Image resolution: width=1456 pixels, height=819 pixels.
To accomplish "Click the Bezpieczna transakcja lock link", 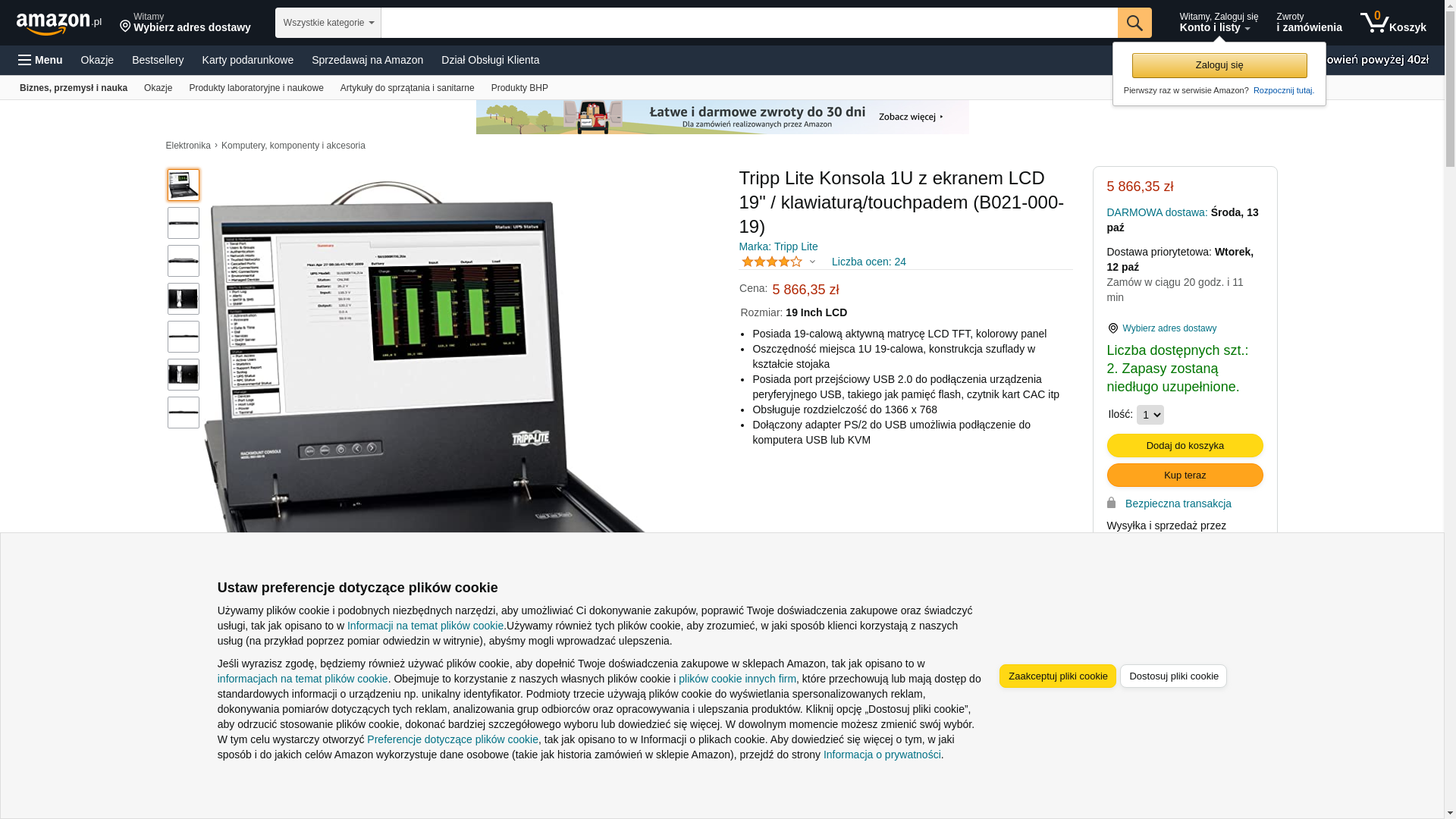I will click(x=1178, y=504).
